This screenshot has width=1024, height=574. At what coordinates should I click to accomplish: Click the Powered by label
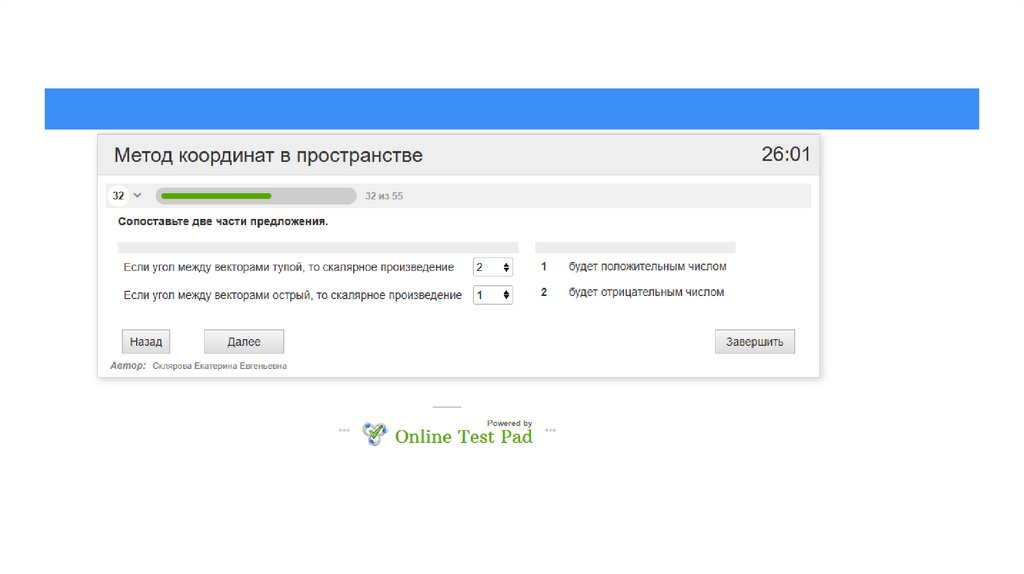point(509,423)
